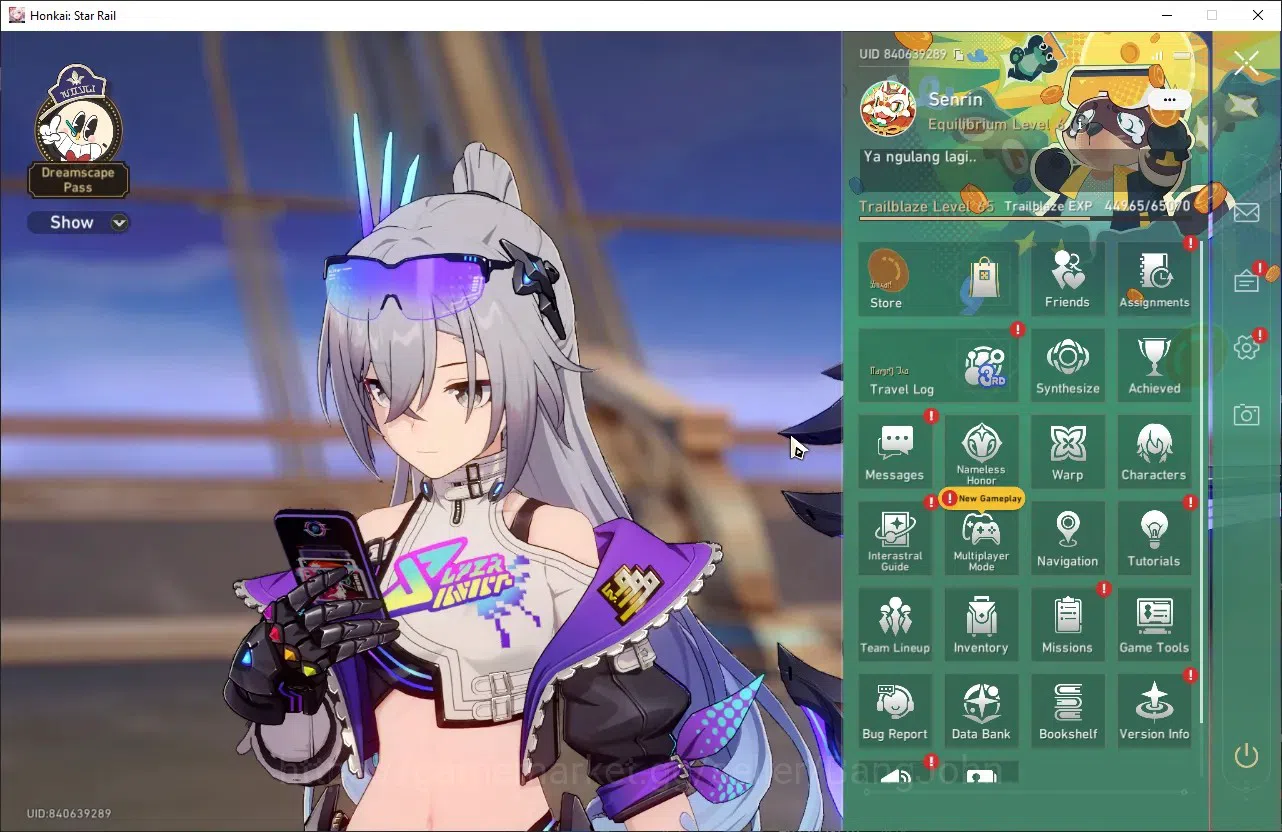Viewport: 1282px width, 832px height.
Task: Go to the Warp screen
Action: 1067,452
